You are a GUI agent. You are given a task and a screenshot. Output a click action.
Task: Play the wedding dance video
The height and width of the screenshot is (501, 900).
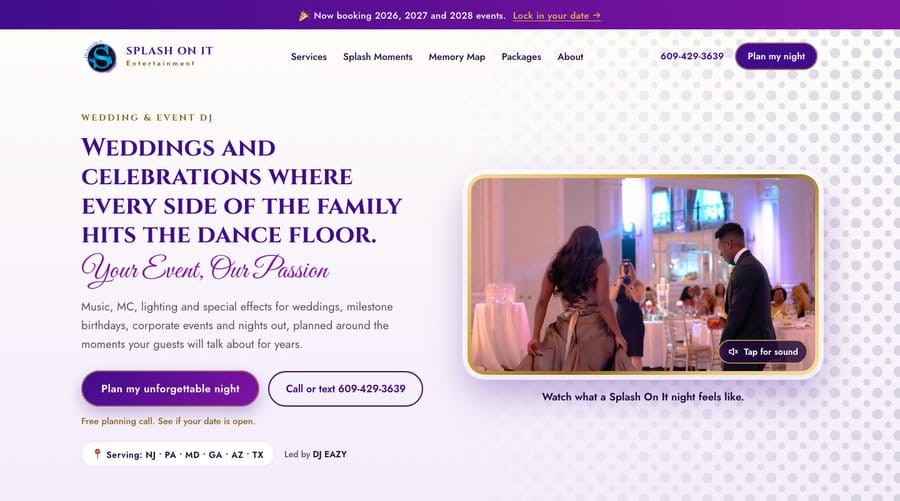[643, 274]
